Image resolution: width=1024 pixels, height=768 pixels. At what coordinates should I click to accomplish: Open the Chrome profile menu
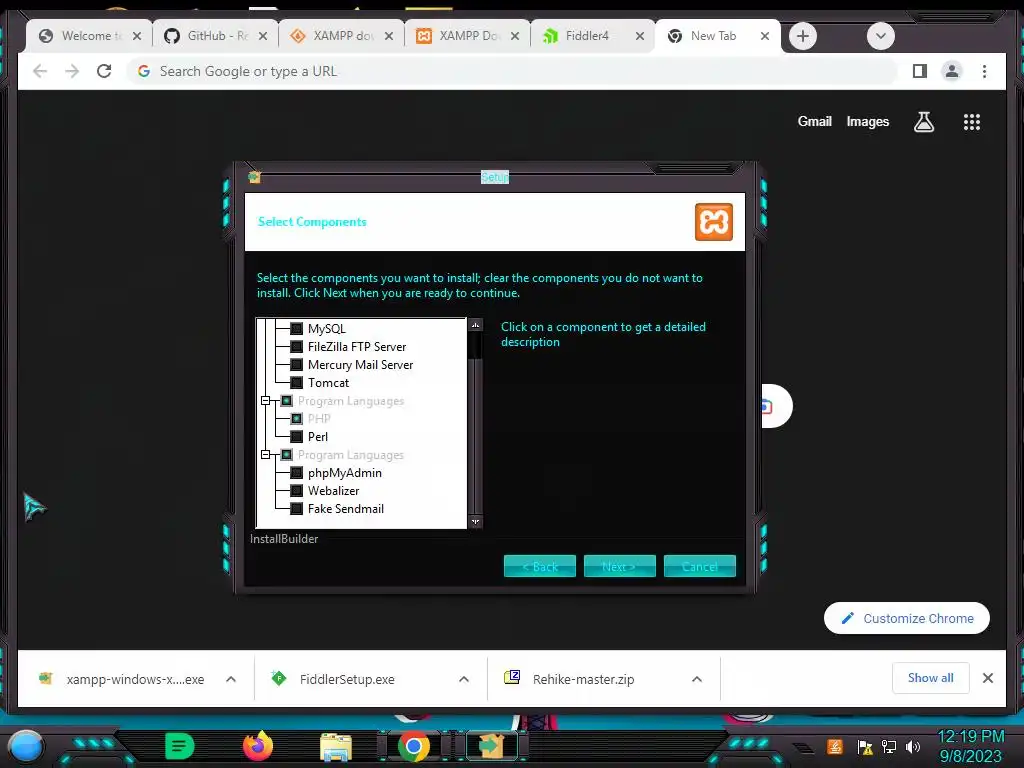click(952, 71)
